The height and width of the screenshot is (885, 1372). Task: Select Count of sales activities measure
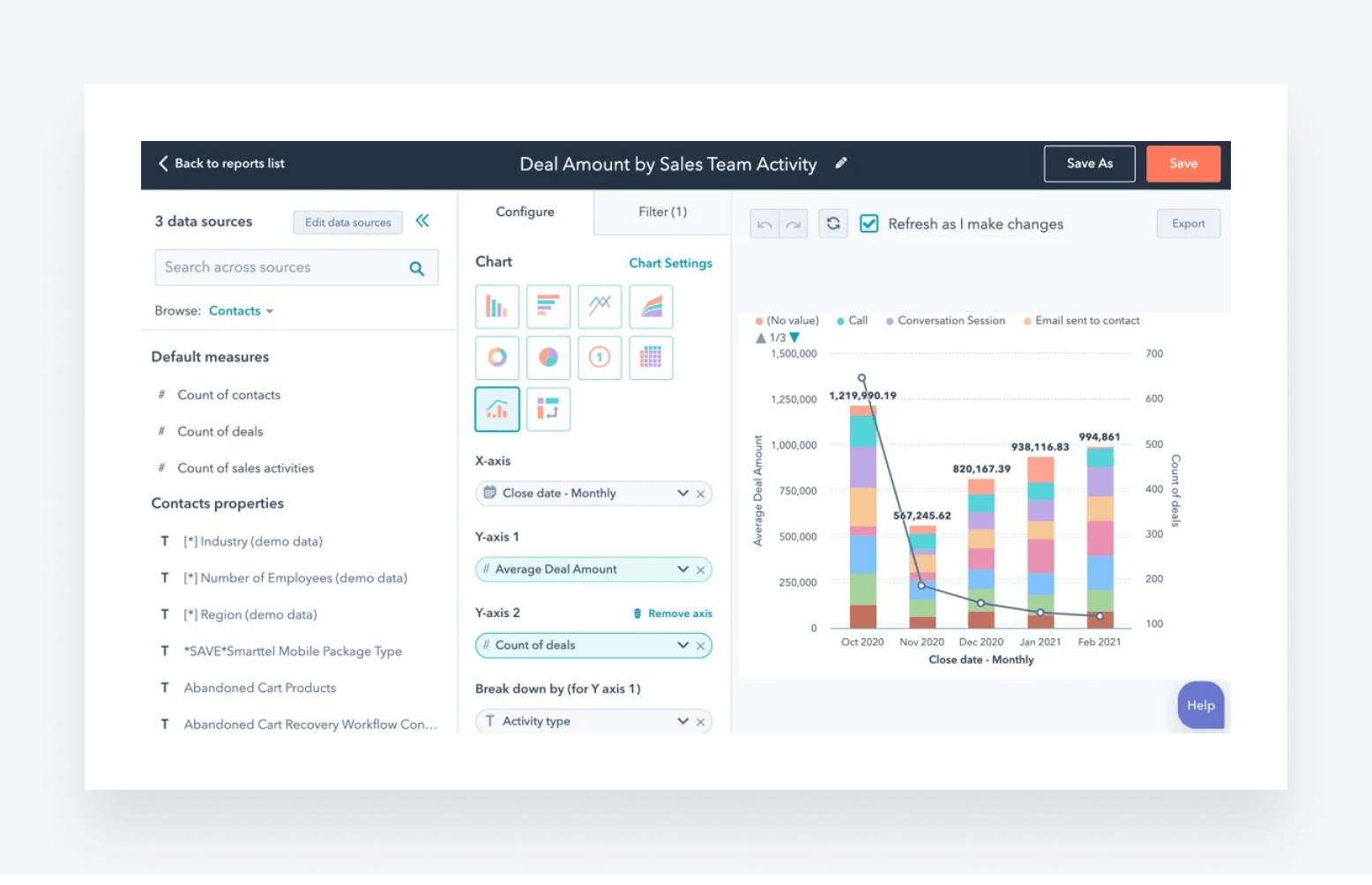[x=246, y=469]
